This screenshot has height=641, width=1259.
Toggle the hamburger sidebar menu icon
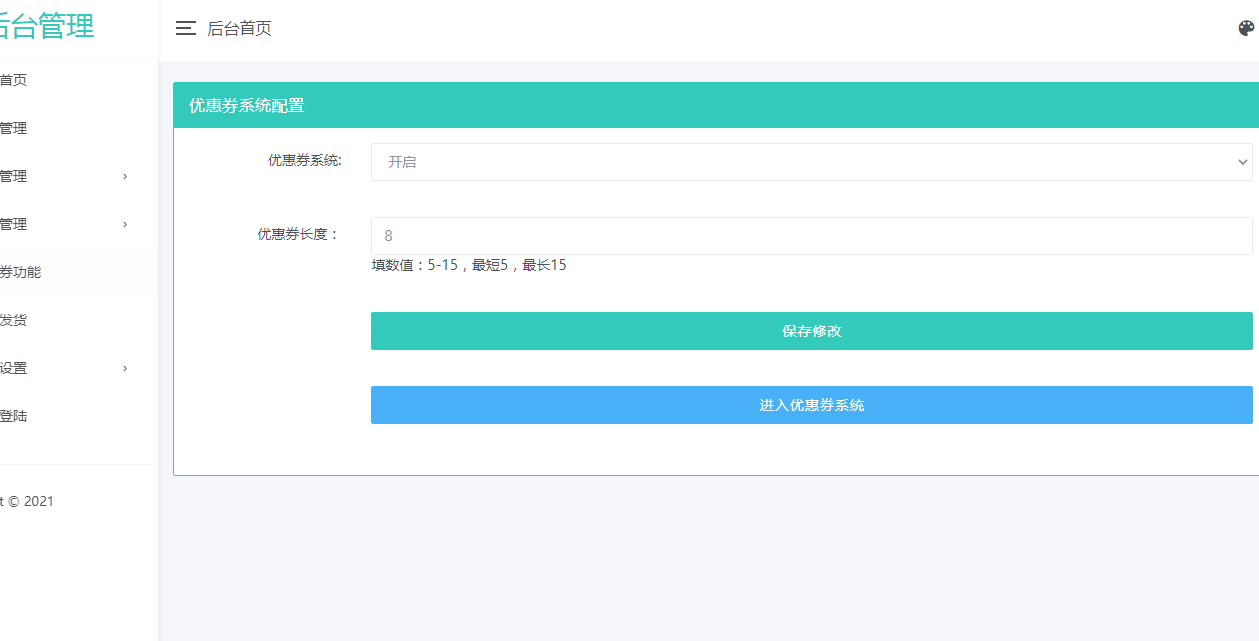coord(185,29)
